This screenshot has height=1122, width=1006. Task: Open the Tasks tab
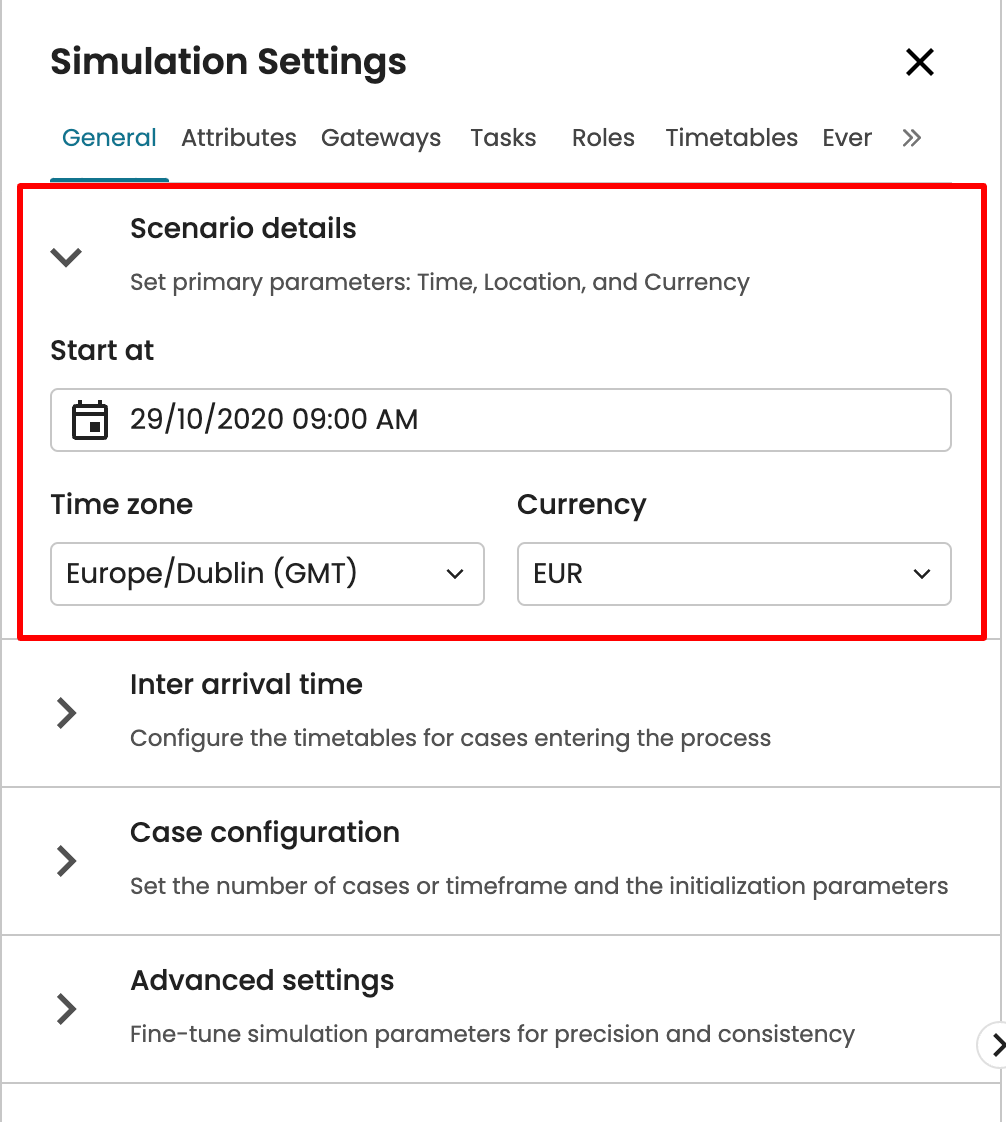click(x=503, y=138)
